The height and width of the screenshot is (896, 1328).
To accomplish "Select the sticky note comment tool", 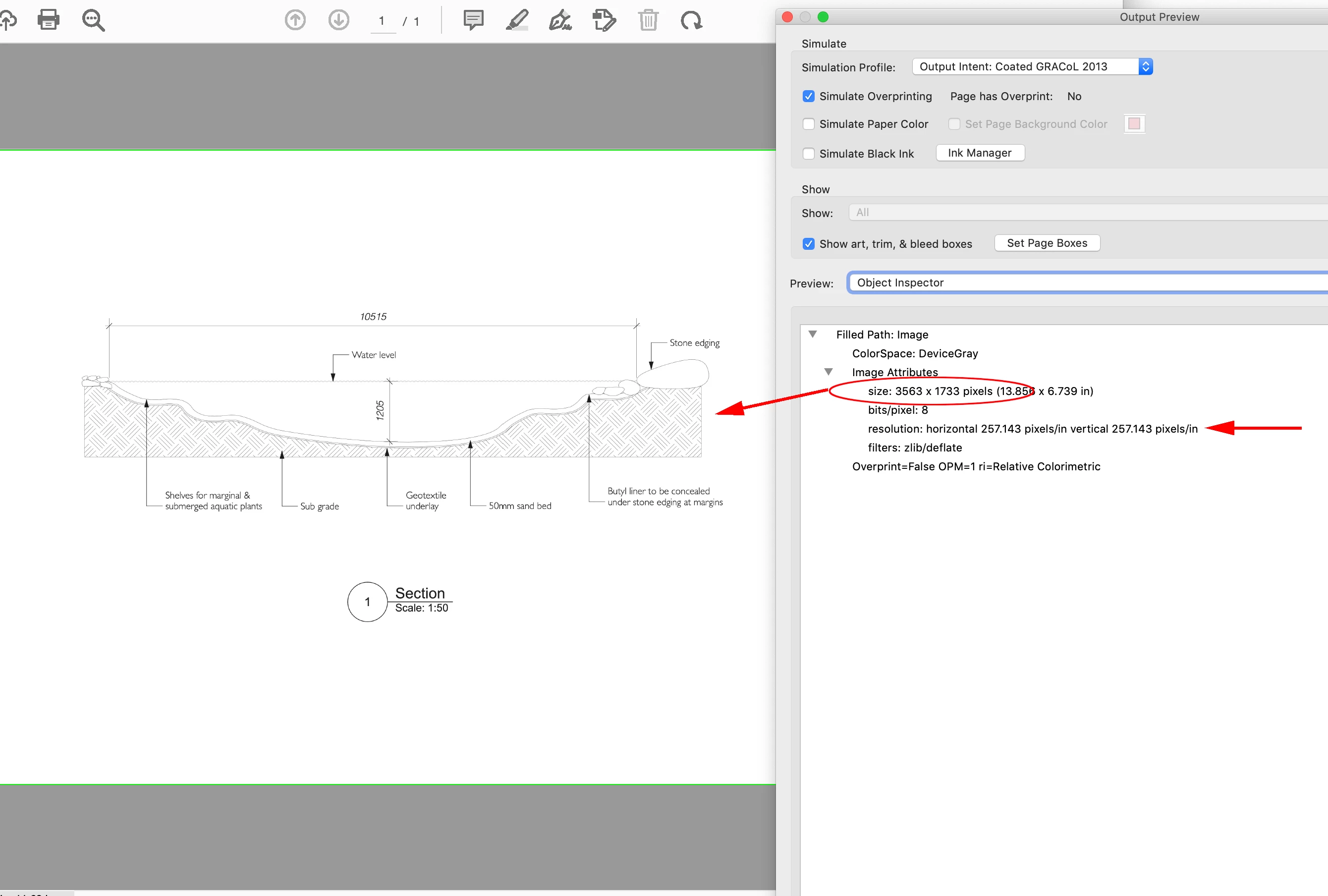I will click(x=473, y=20).
